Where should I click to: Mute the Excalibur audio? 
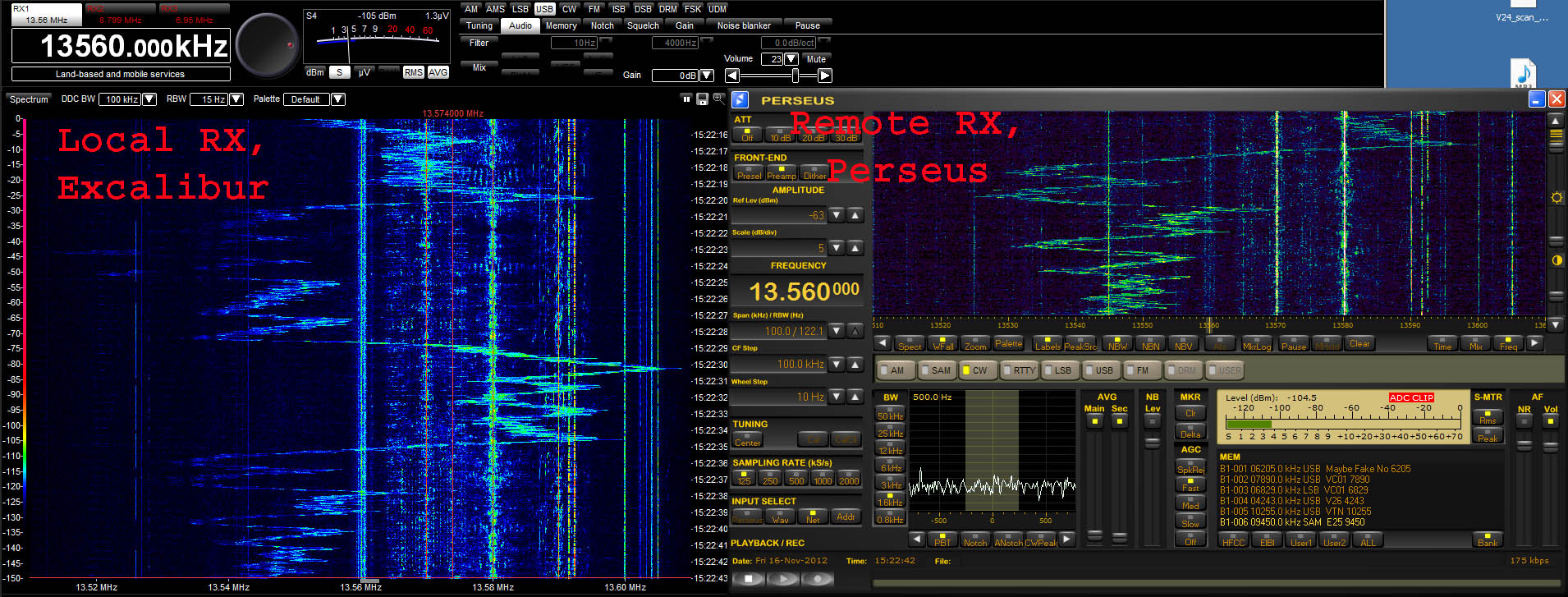(x=816, y=59)
